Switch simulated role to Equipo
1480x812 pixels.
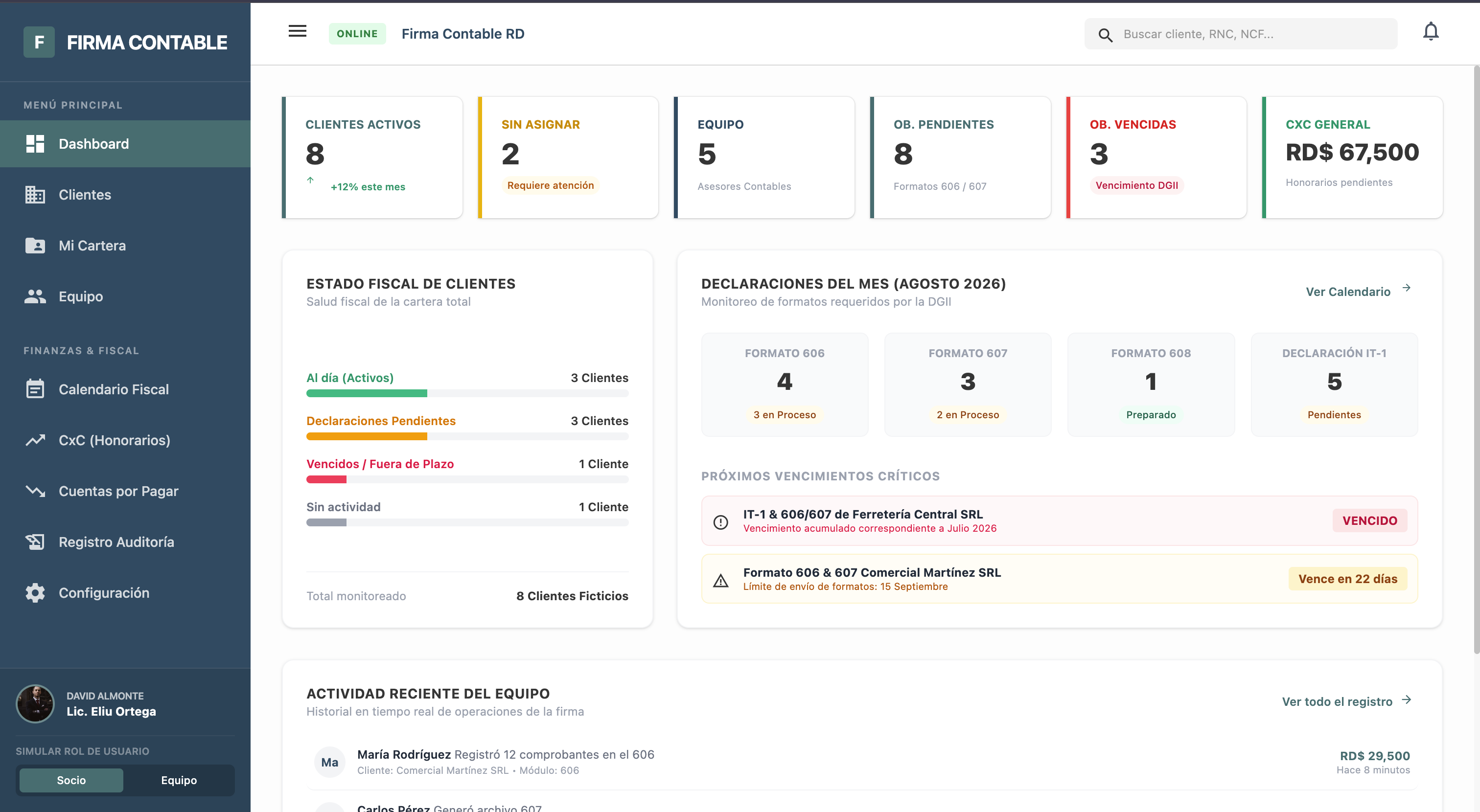179,780
